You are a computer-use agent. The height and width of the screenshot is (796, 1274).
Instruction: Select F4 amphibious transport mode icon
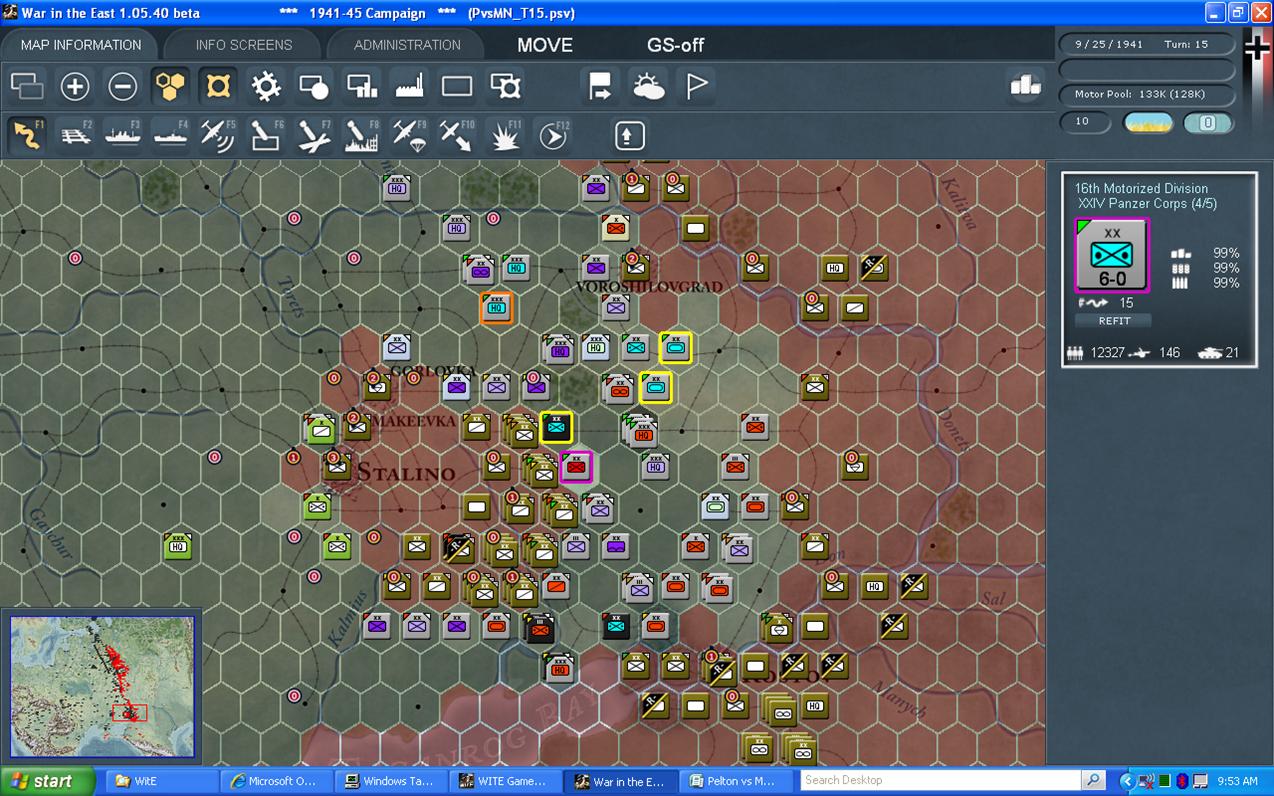click(170, 135)
